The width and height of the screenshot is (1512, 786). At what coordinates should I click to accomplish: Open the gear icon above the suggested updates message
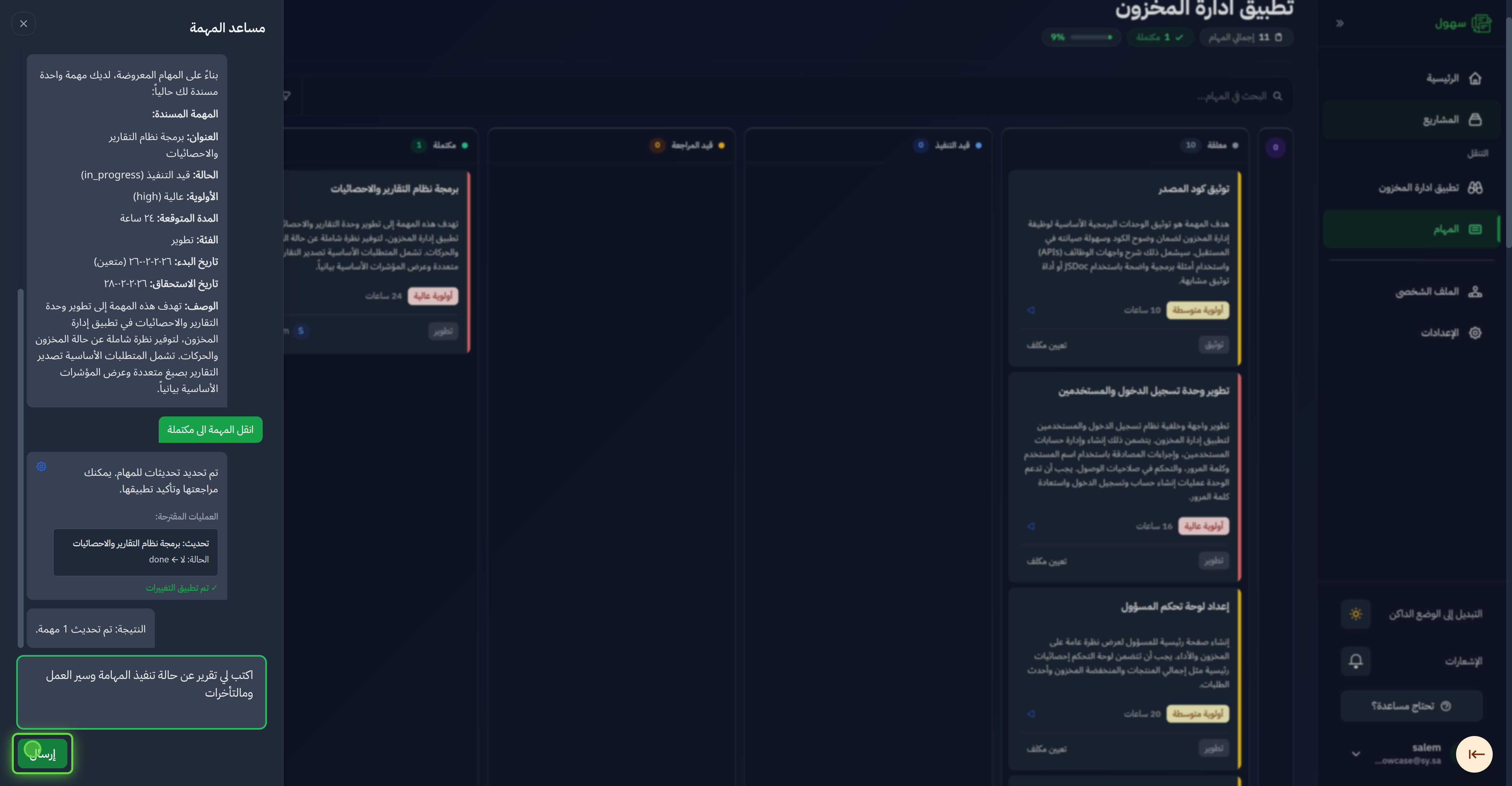click(41, 467)
